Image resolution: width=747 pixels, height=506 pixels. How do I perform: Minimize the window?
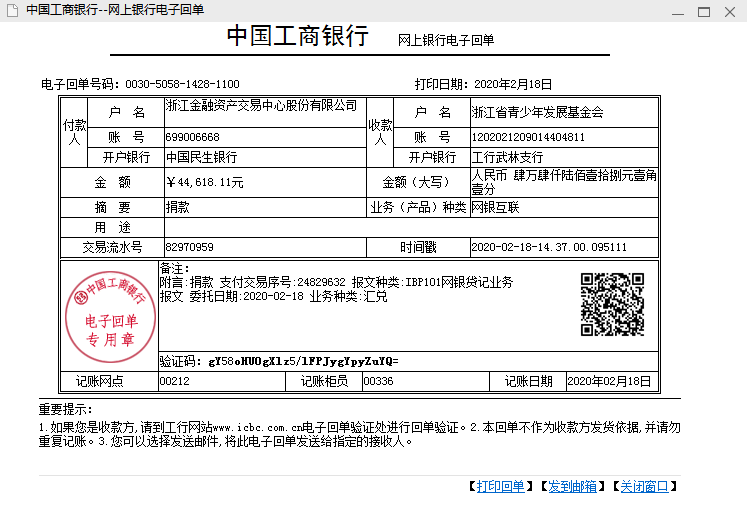678,12
